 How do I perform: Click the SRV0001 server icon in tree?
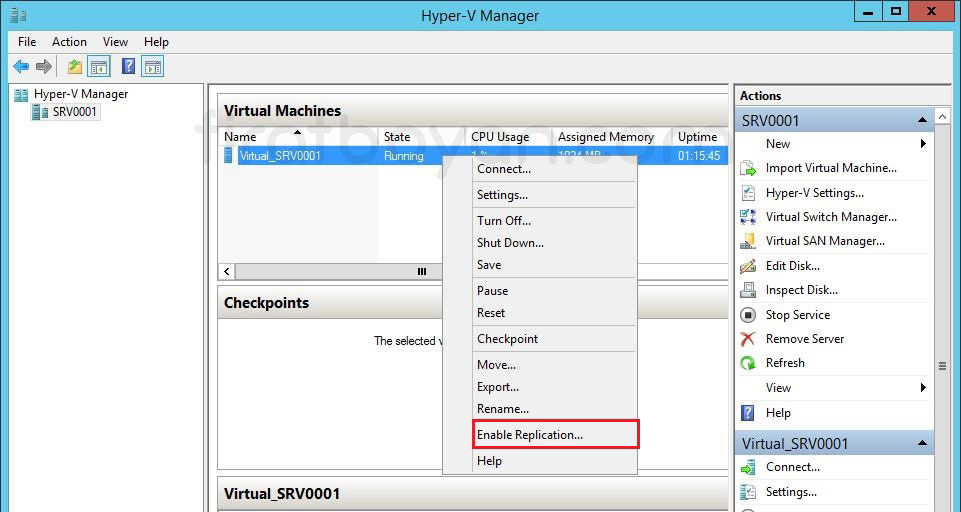point(40,112)
